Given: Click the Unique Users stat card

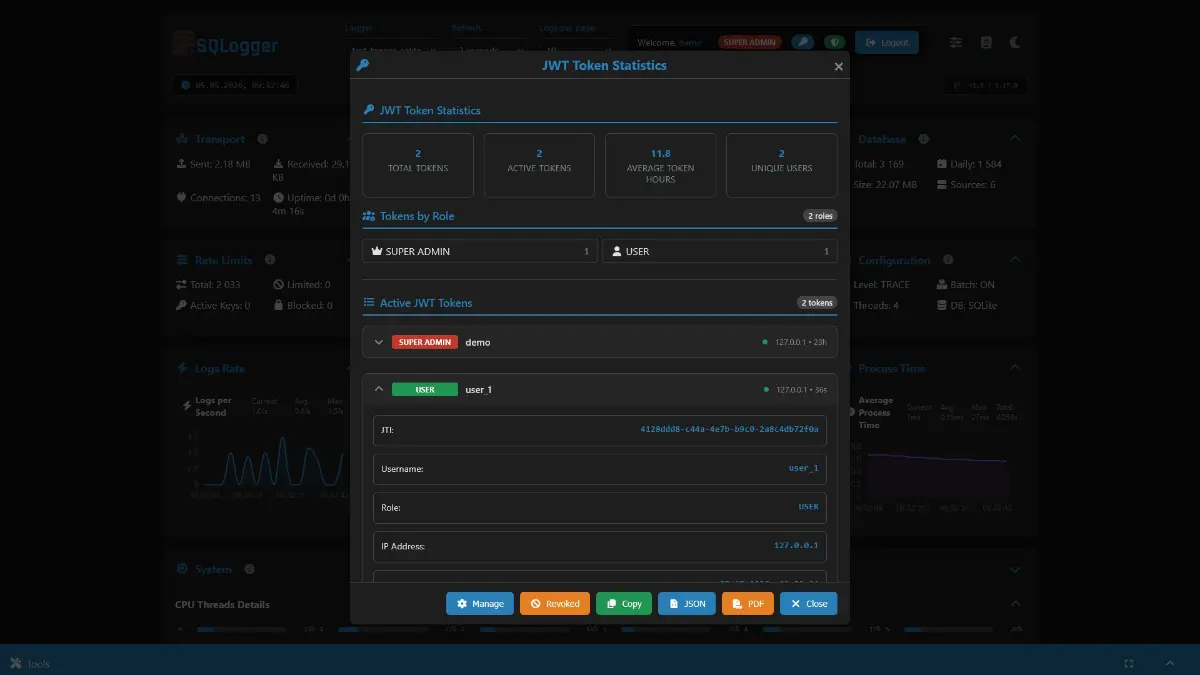Looking at the screenshot, I should click(782, 165).
